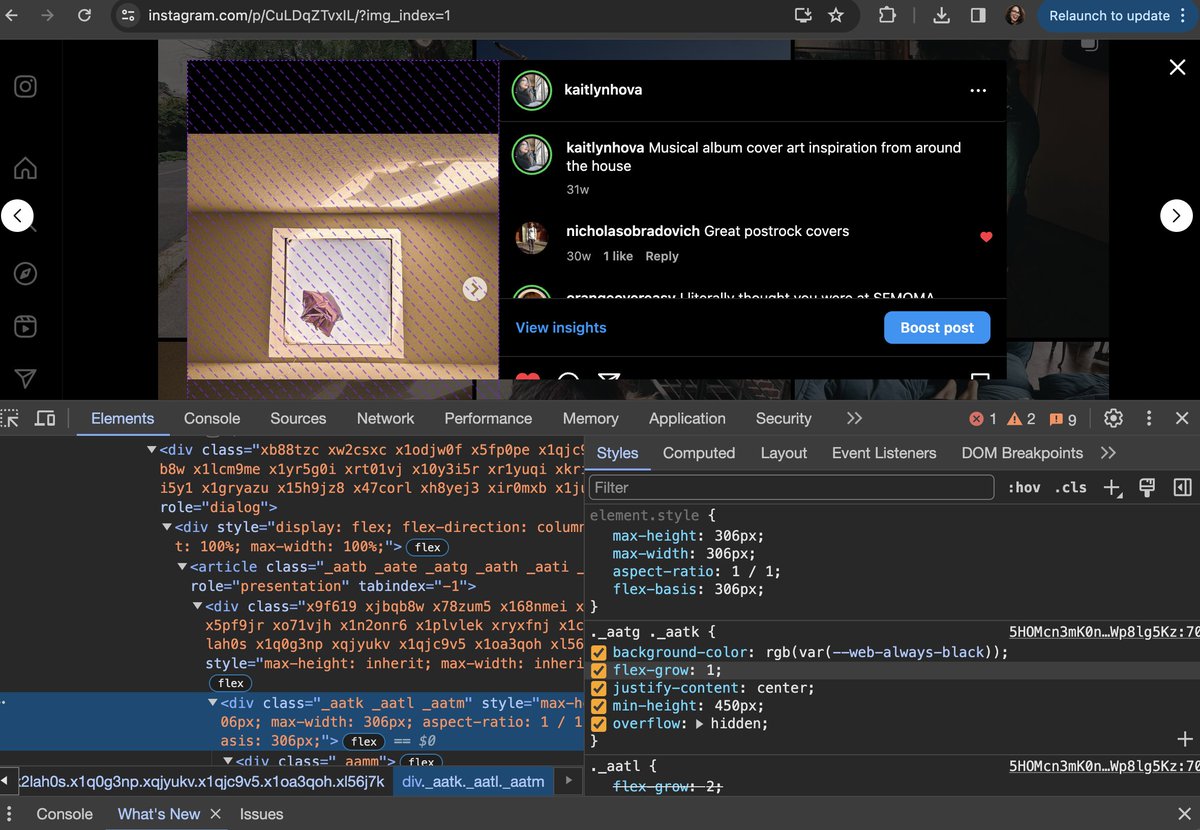Unlike nicholasobradovich comment heart
Screen dimensions: 1200x830
click(x=986, y=237)
